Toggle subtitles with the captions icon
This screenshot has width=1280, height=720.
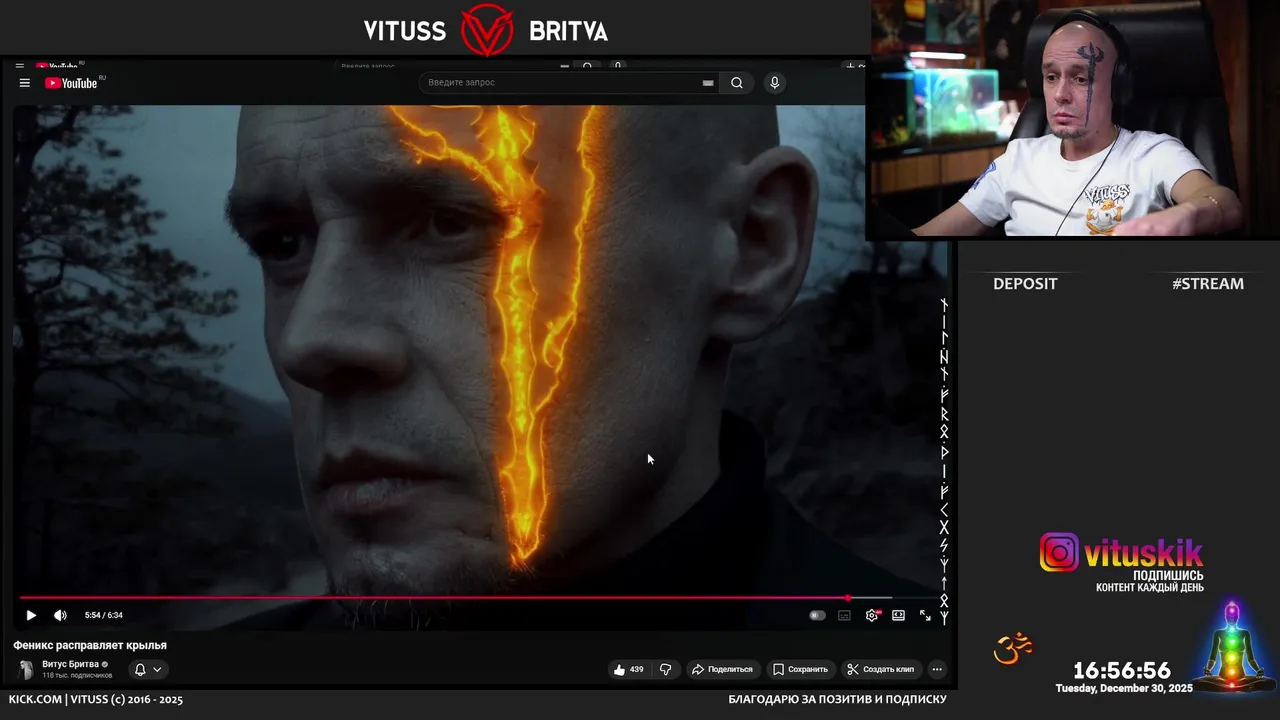point(844,615)
